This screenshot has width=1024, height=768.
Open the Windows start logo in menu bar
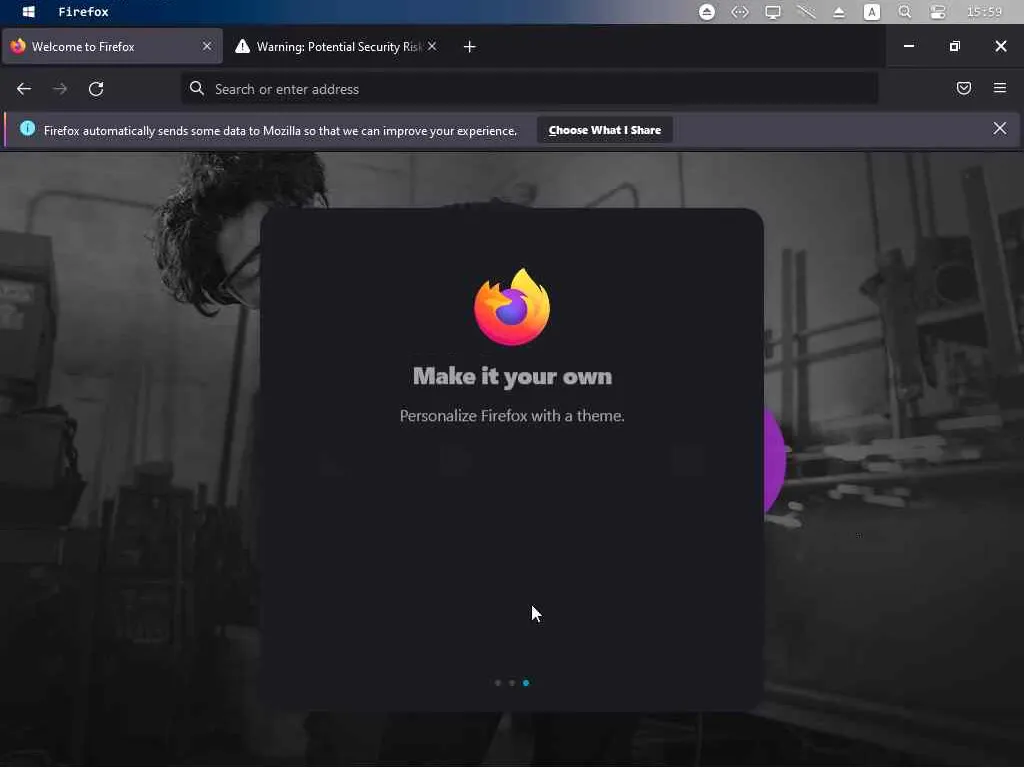29,12
